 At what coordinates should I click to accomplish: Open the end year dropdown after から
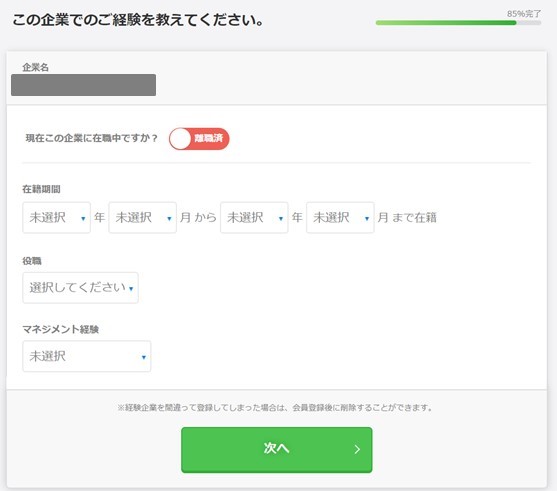tap(254, 217)
